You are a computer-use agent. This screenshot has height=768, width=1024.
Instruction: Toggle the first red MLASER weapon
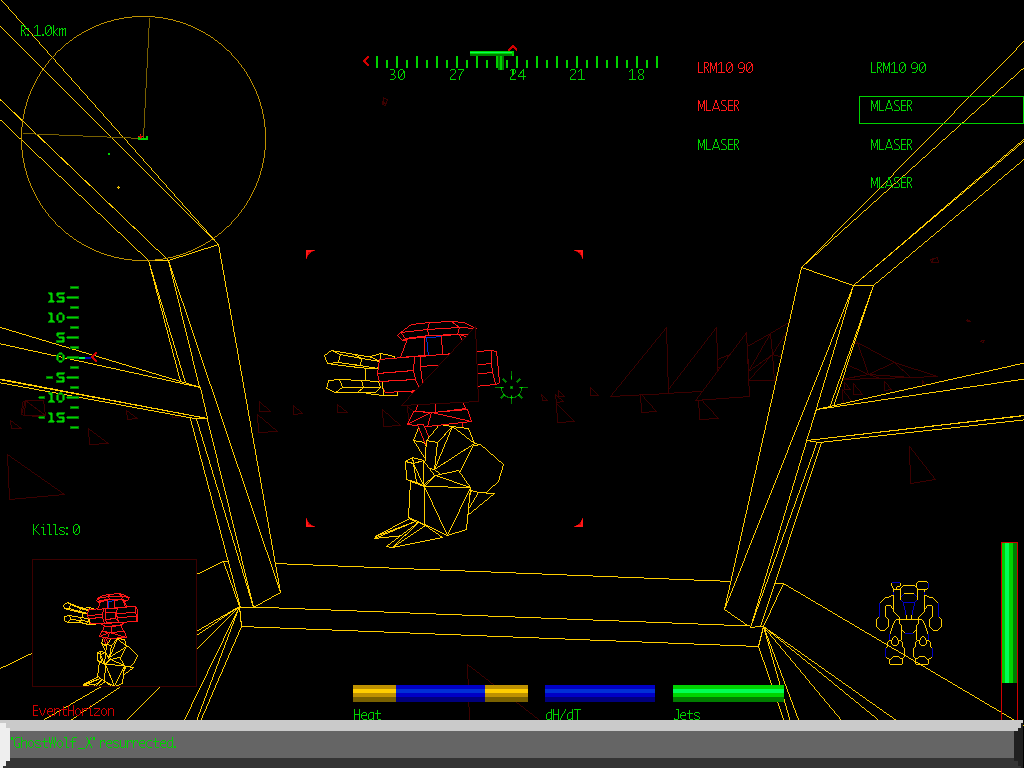718,106
